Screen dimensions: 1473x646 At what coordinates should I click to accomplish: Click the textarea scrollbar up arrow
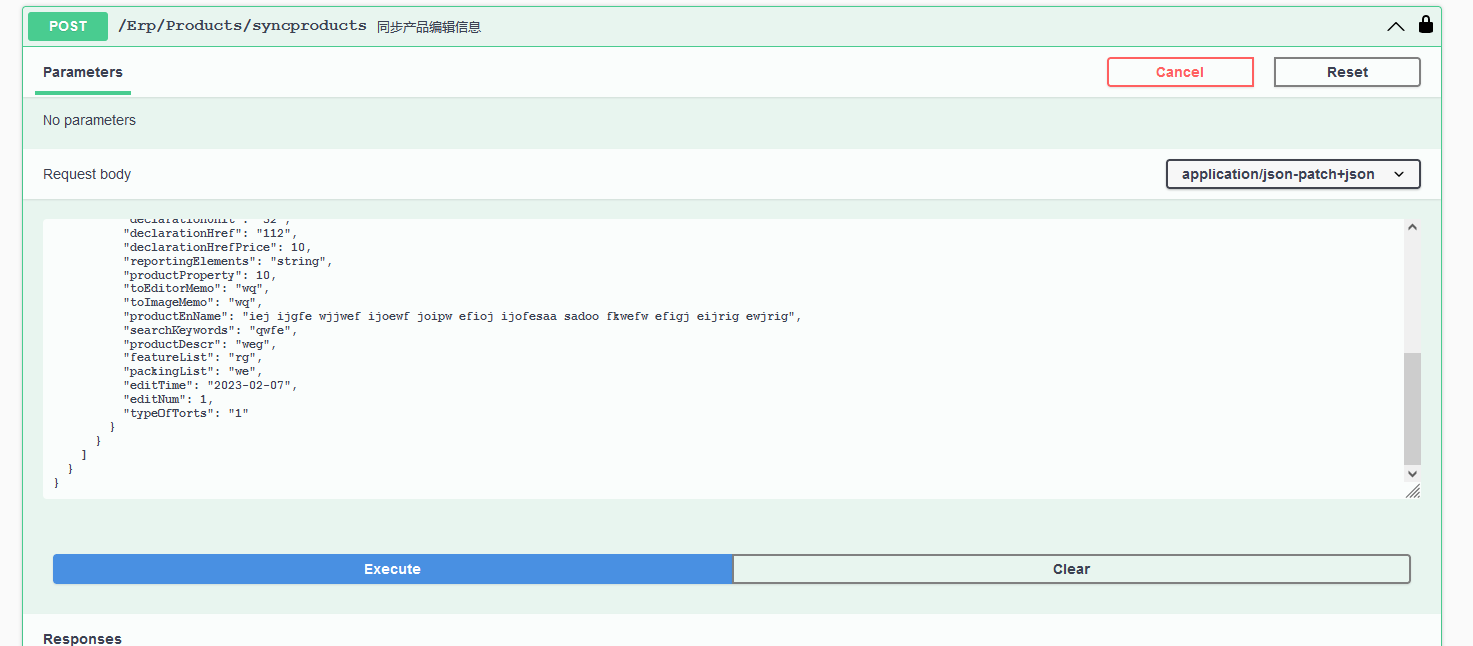coord(1412,227)
